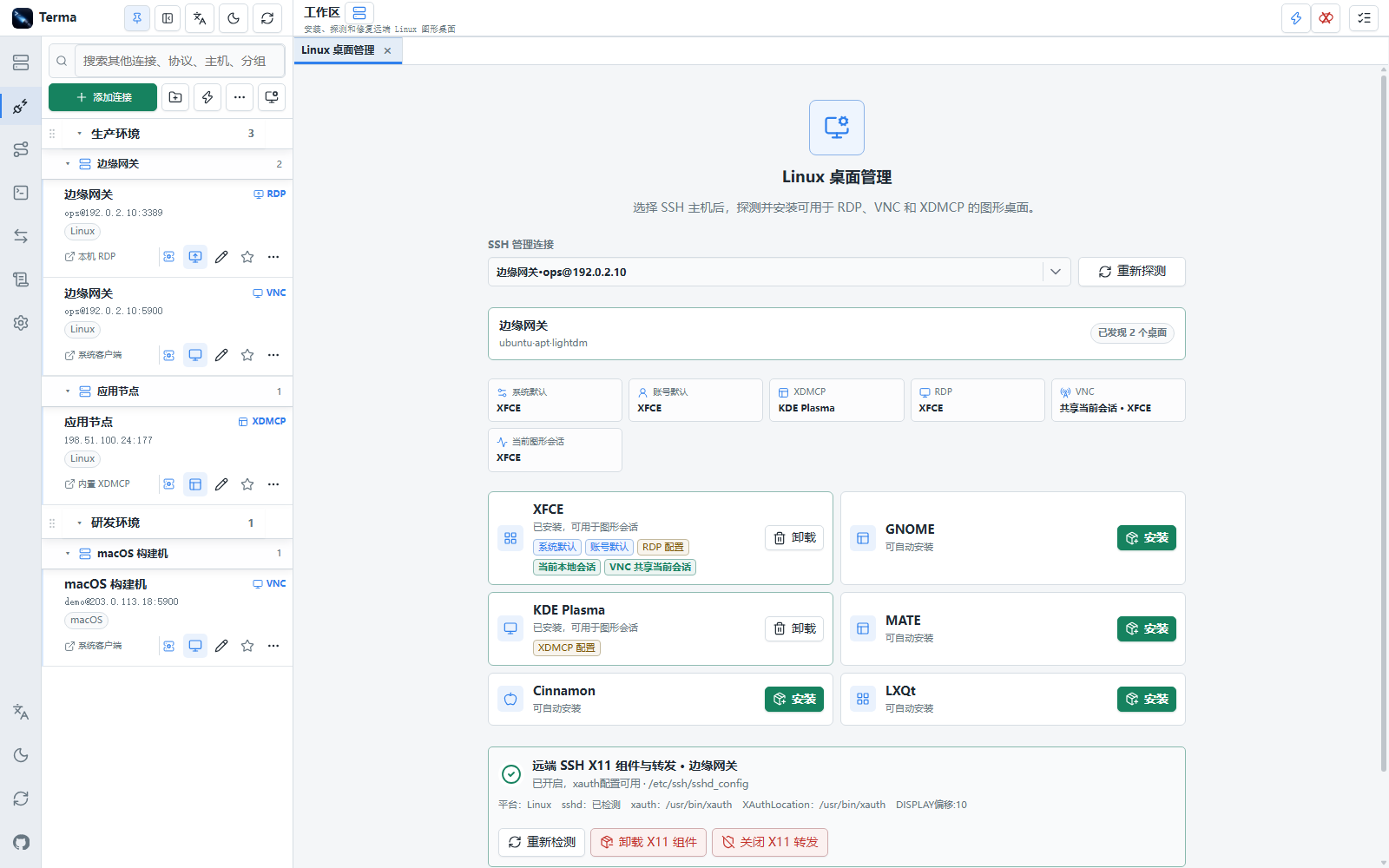The width and height of the screenshot is (1389, 868).
Task: Install the GNOME desktop
Action: pyautogui.click(x=1147, y=538)
